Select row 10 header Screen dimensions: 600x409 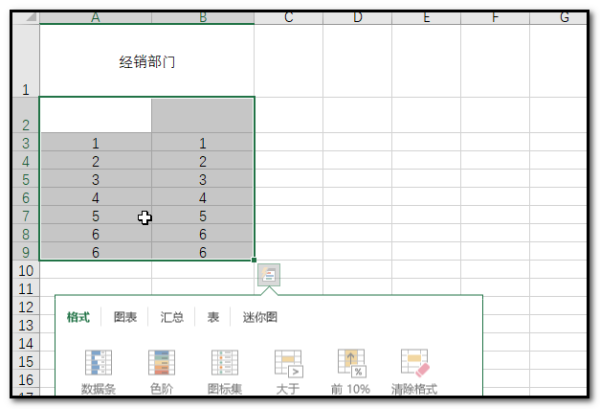tap(26, 270)
